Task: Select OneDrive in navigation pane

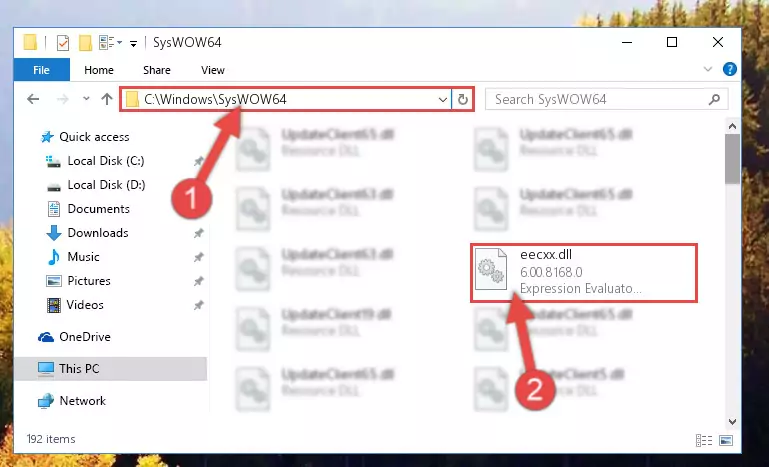Action: (85, 337)
